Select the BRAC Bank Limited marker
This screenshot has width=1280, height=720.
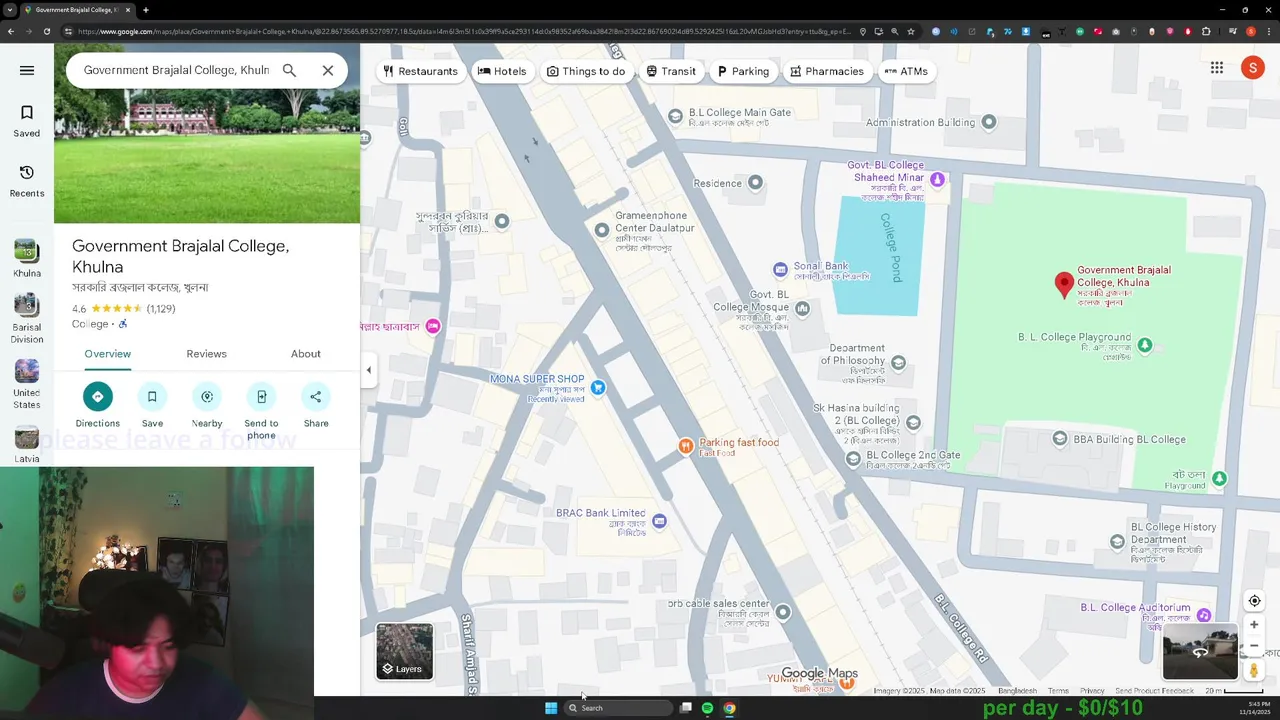tap(659, 521)
